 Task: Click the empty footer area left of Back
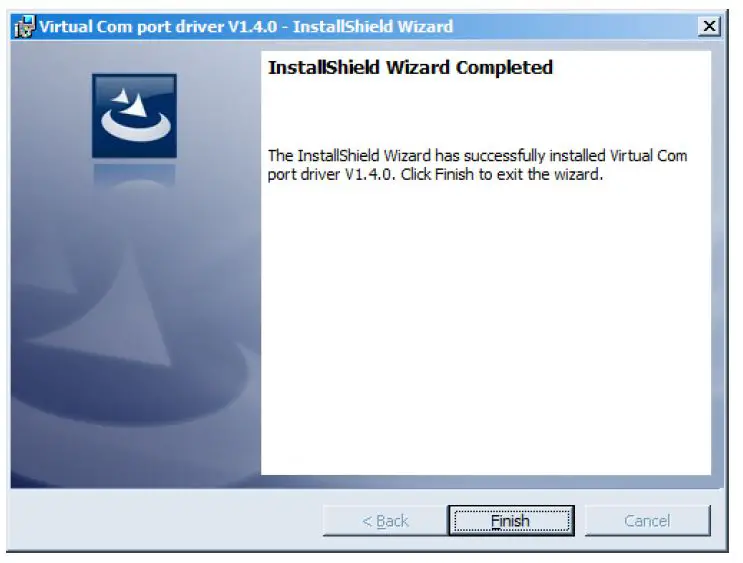pos(166,520)
